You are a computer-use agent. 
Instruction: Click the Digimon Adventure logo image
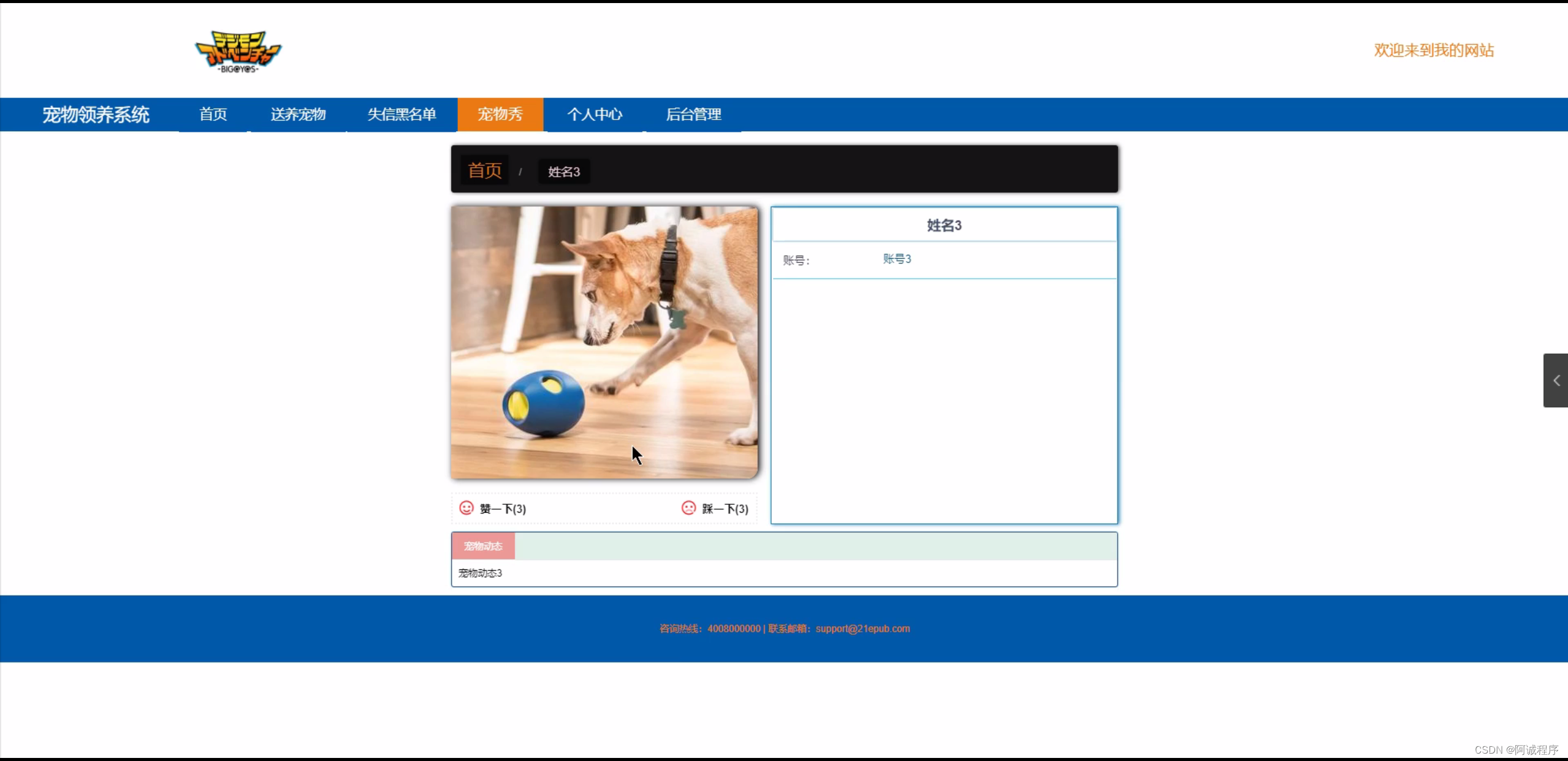tap(238, 51)
